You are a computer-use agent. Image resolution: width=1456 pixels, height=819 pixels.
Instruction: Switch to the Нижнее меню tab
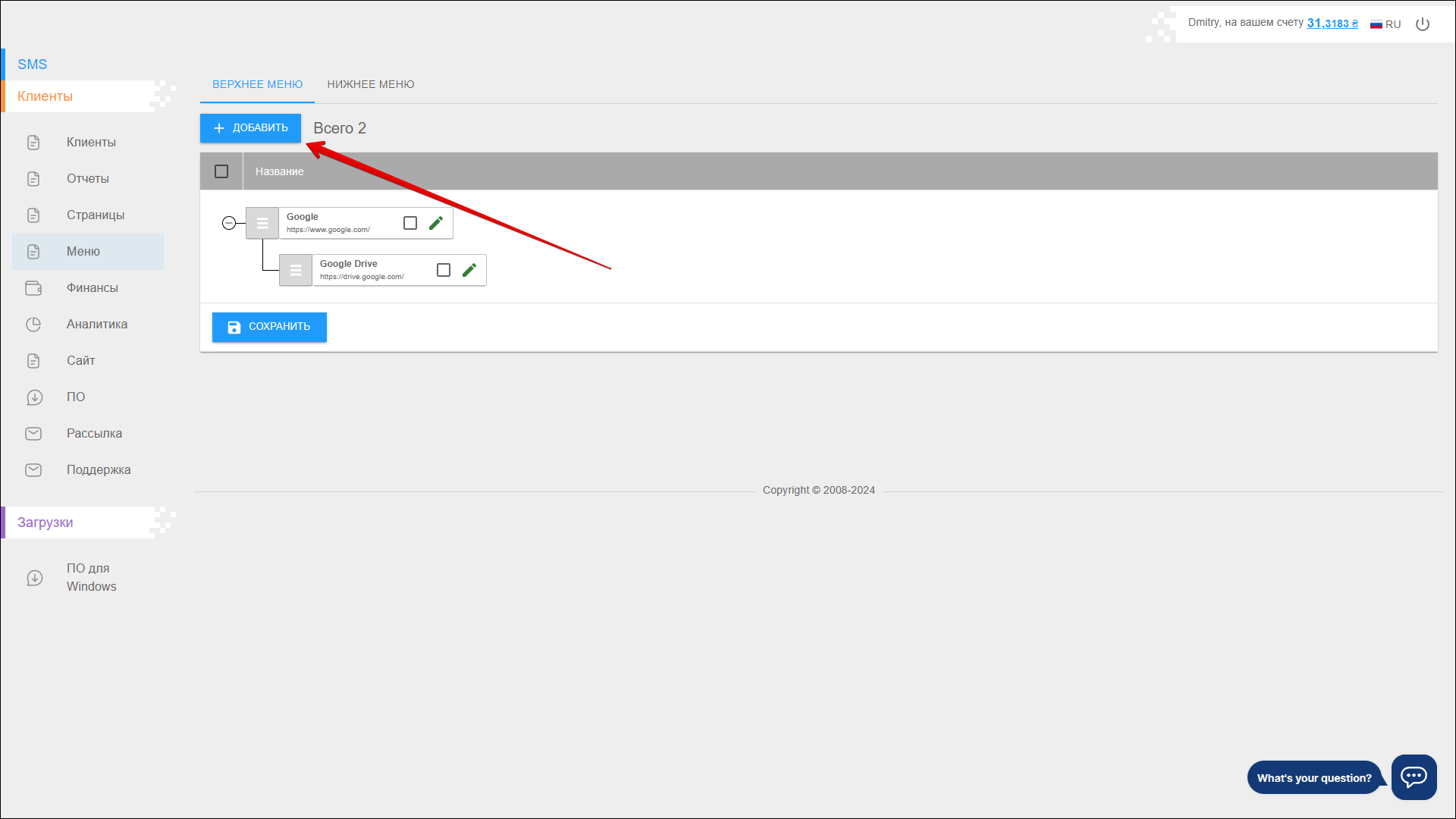point(371,84)
